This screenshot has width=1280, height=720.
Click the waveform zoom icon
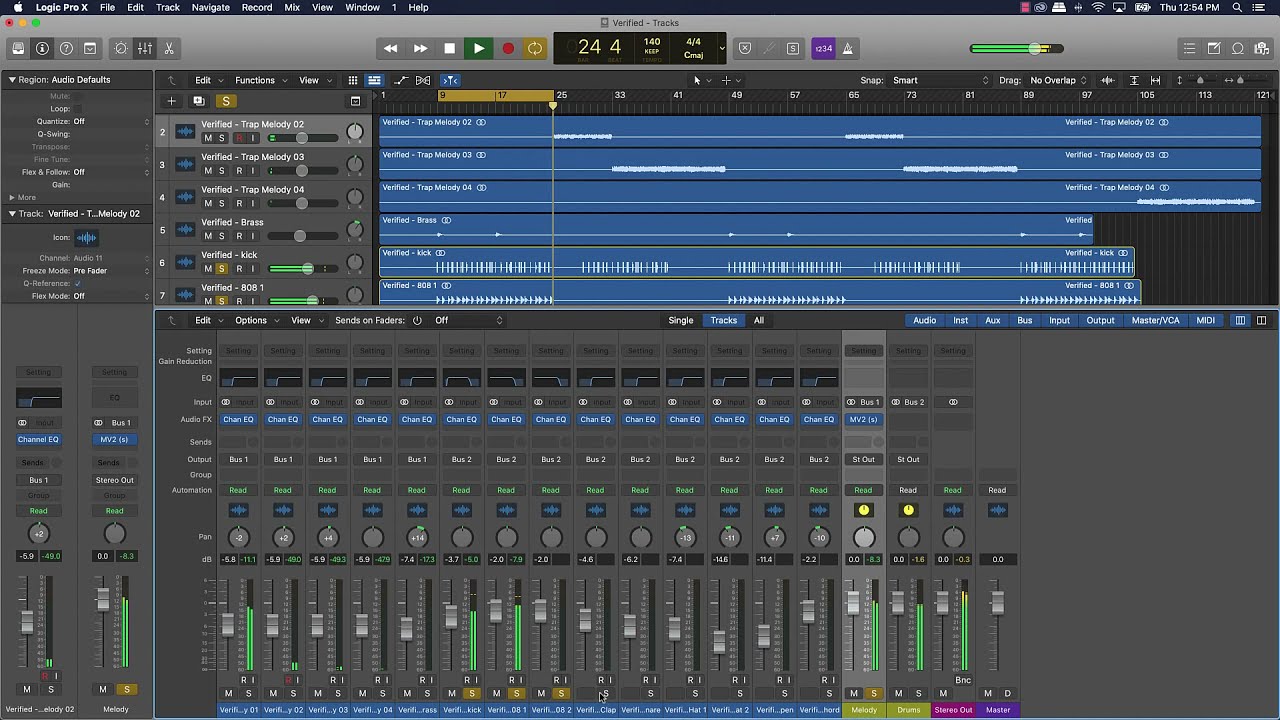click(1107, 80)
